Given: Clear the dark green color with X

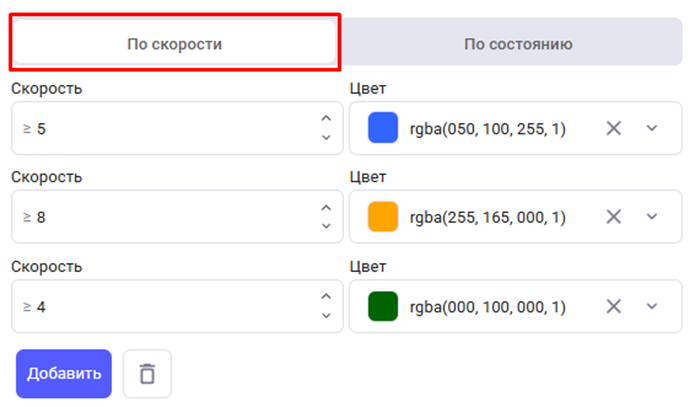Looking at the screenshot, I should tap(614, 307).
